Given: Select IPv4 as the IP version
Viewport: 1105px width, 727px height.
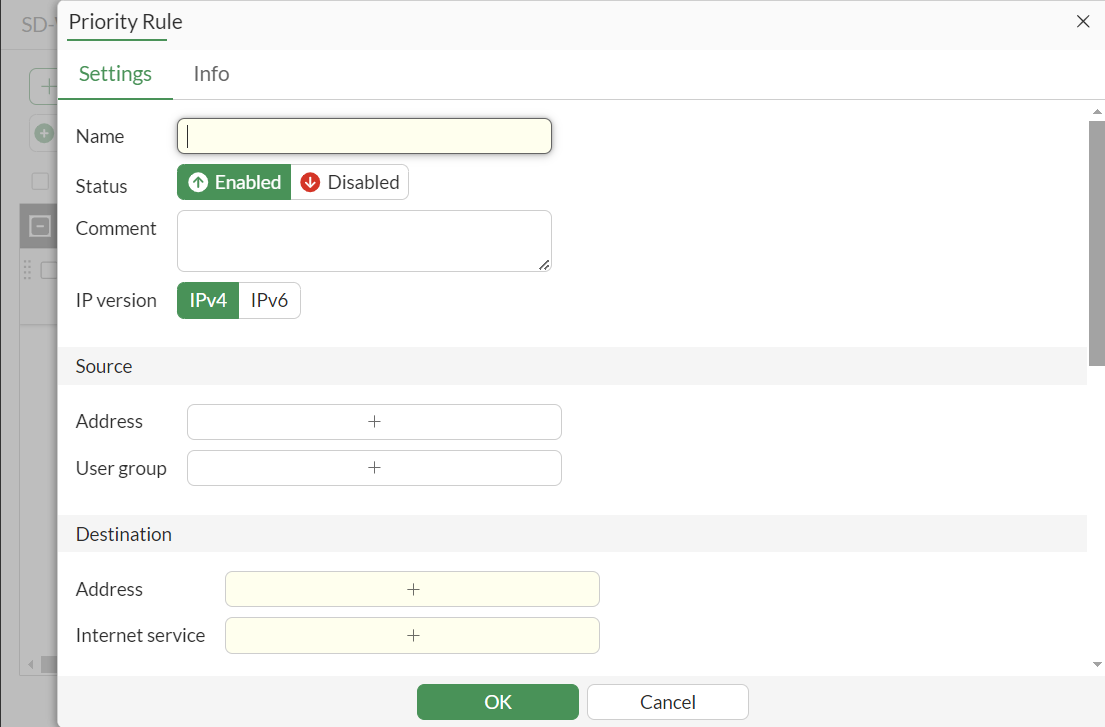Looking at the screenshot, I should click(208, 301).
